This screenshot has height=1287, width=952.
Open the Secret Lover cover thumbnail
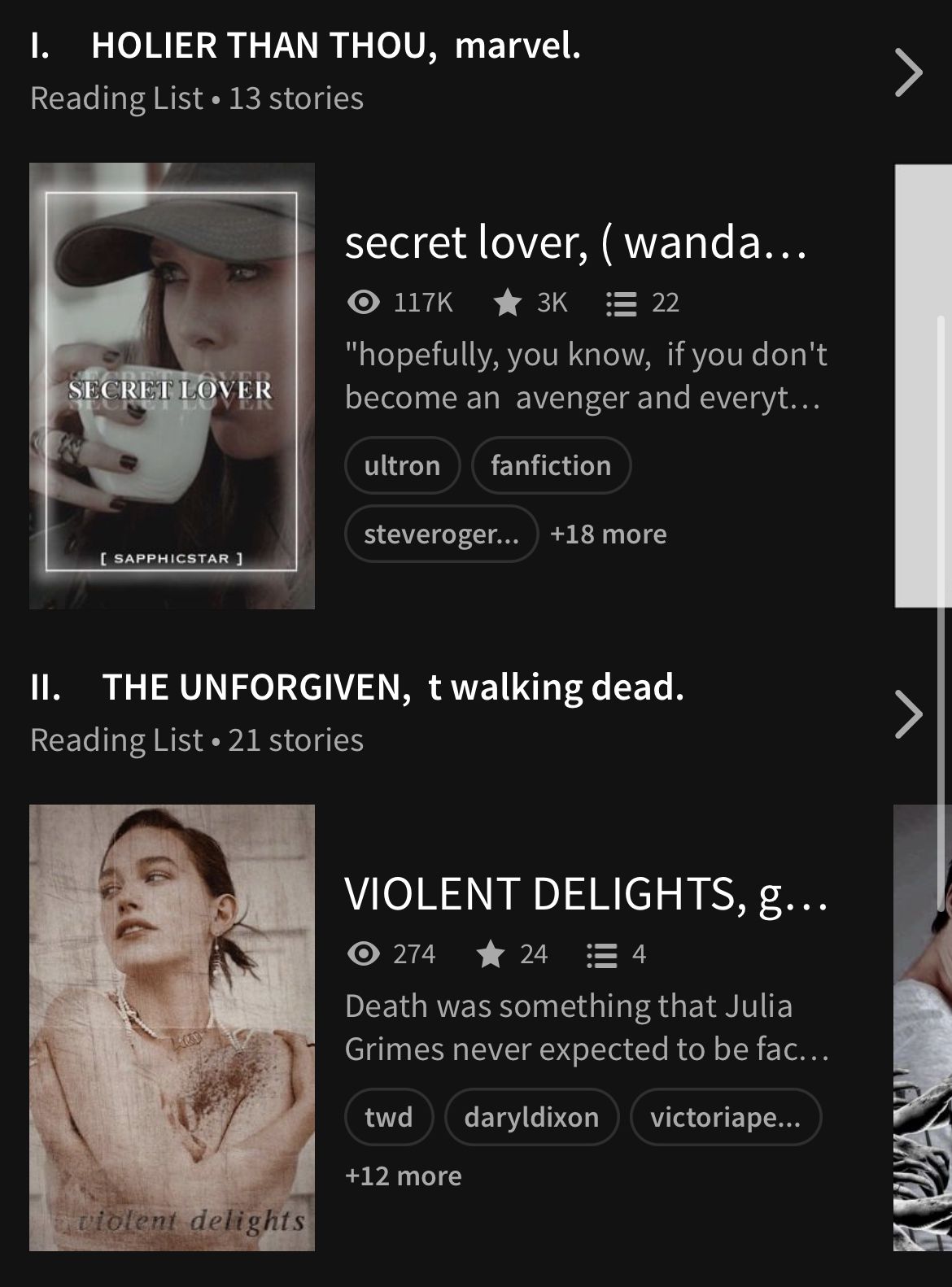click(x=172, y=386)
